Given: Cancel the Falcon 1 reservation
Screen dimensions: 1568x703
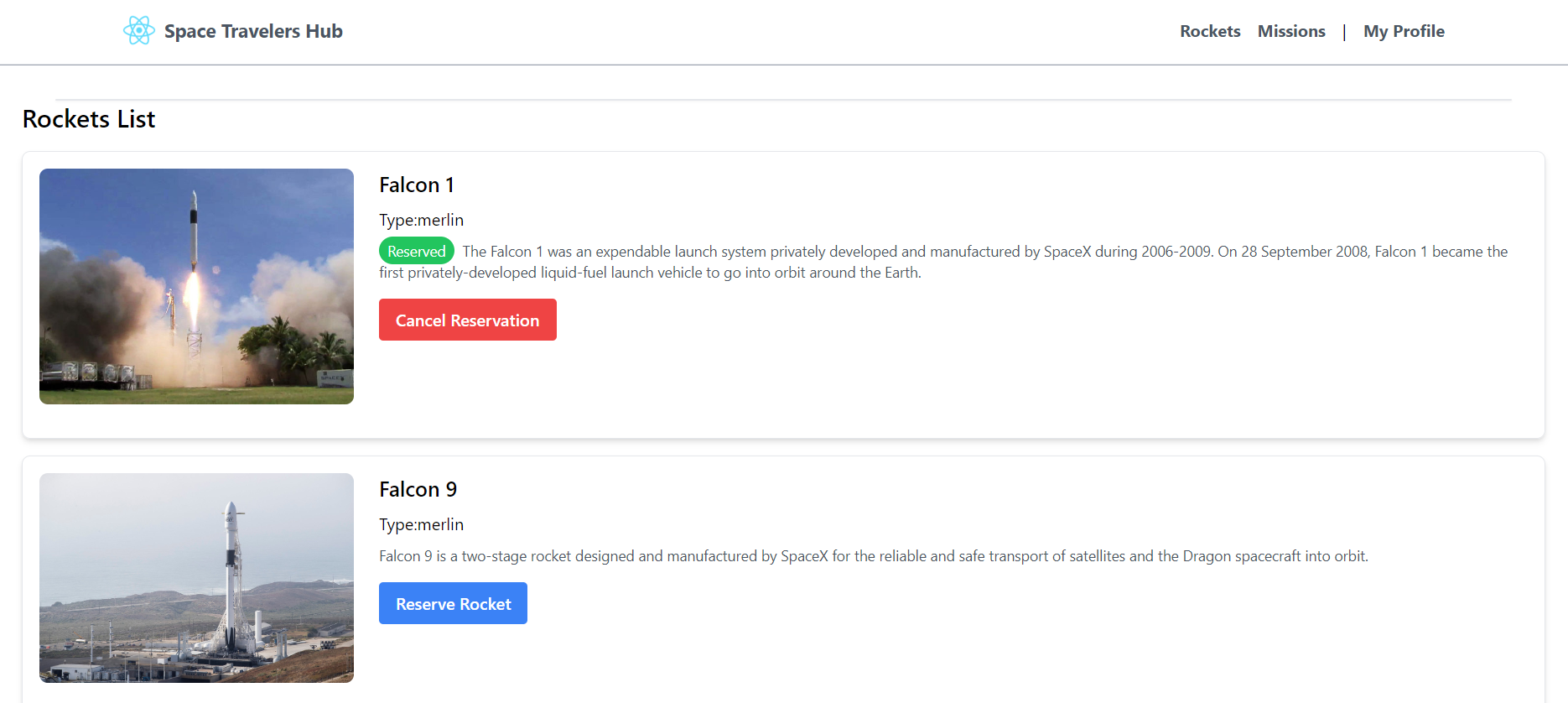Looking at the screenshot, I should click(468, 320).
